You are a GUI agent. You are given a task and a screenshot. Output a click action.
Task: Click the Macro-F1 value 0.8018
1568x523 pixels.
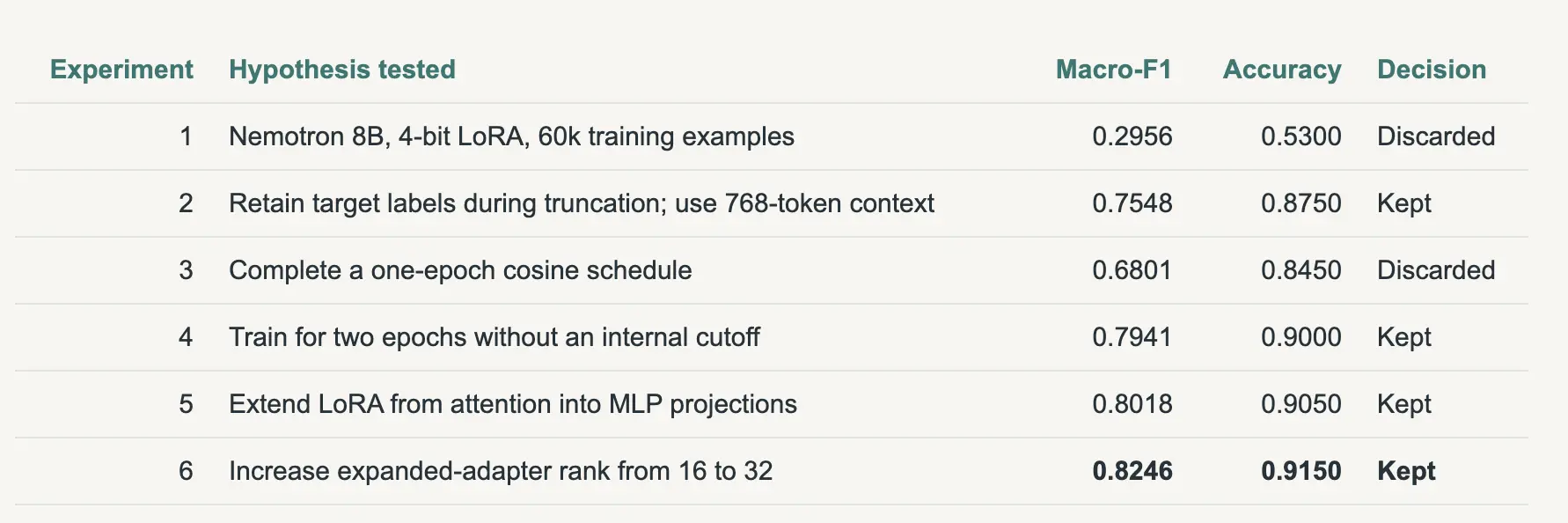click(1132, 404)
